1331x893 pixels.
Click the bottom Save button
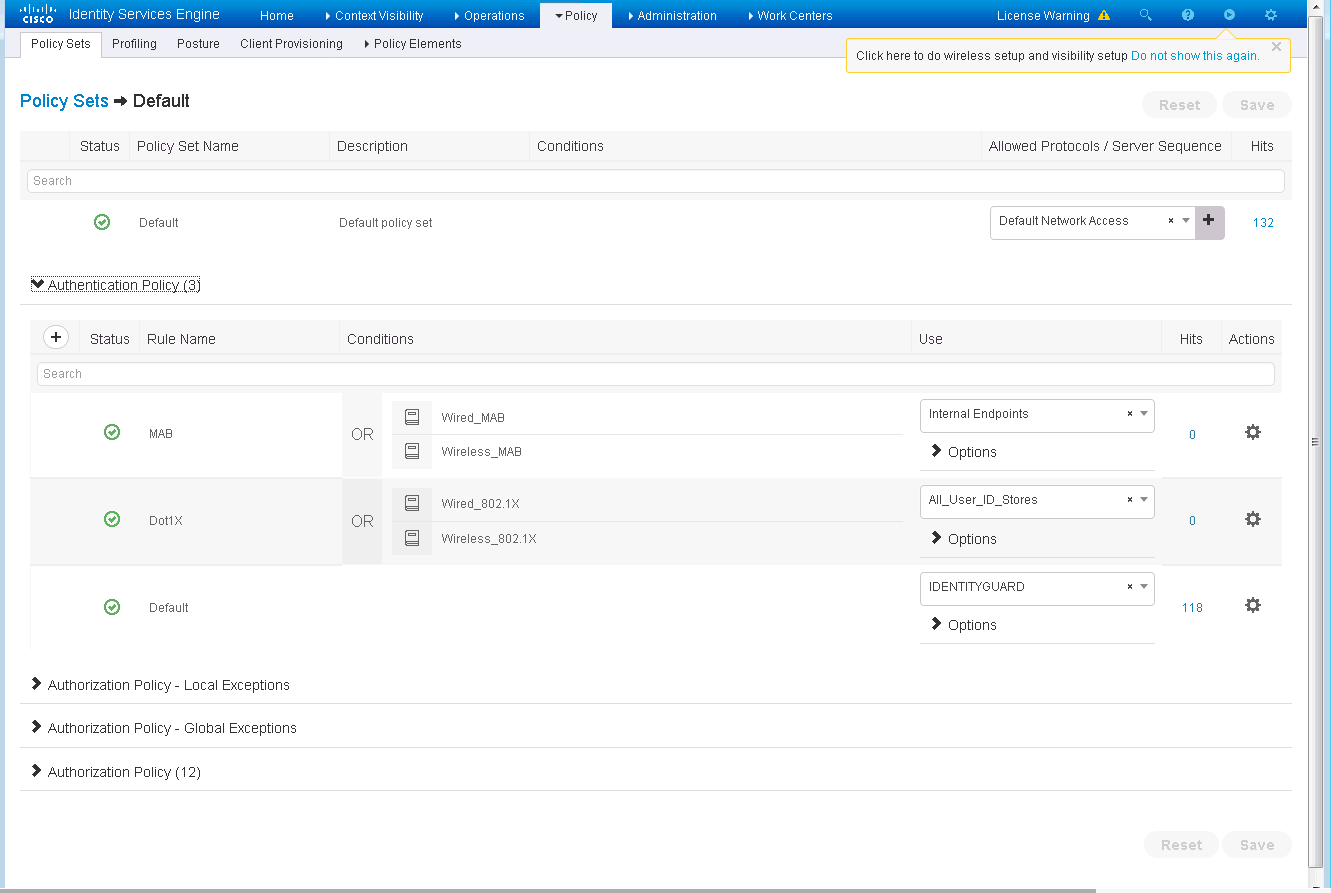point(1257,845)
